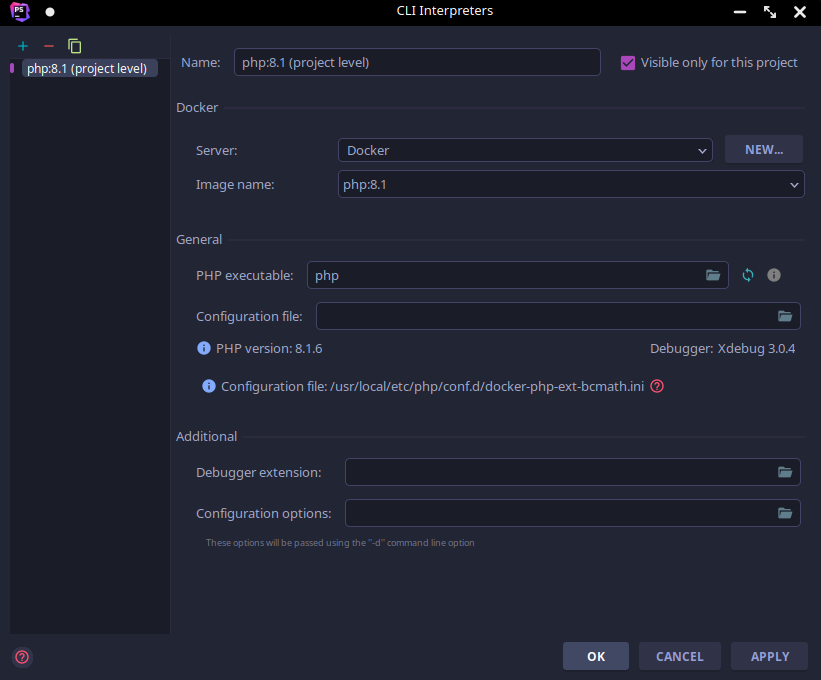
Task: Add a new interpreter with the plus icon
Action: [23, 46]
